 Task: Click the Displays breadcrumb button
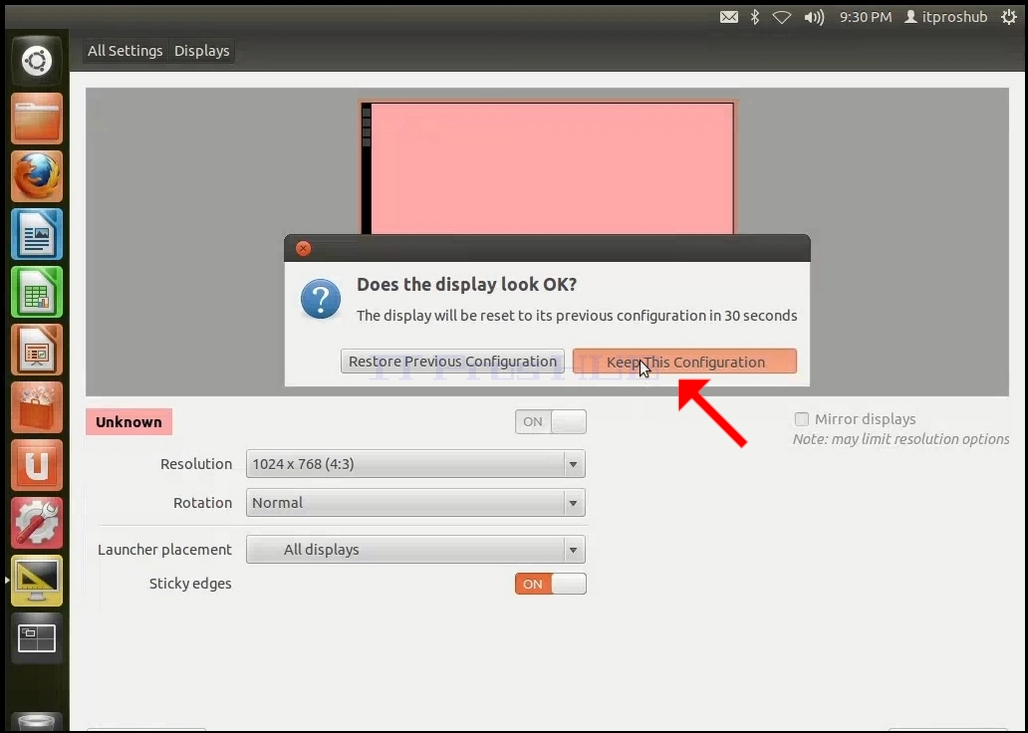coord(202,50)
